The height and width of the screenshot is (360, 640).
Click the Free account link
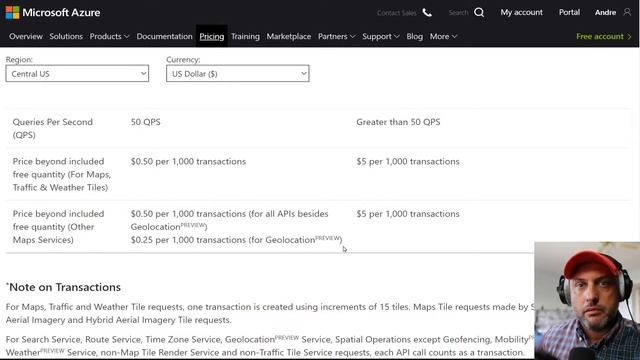[x=604, y=36]
